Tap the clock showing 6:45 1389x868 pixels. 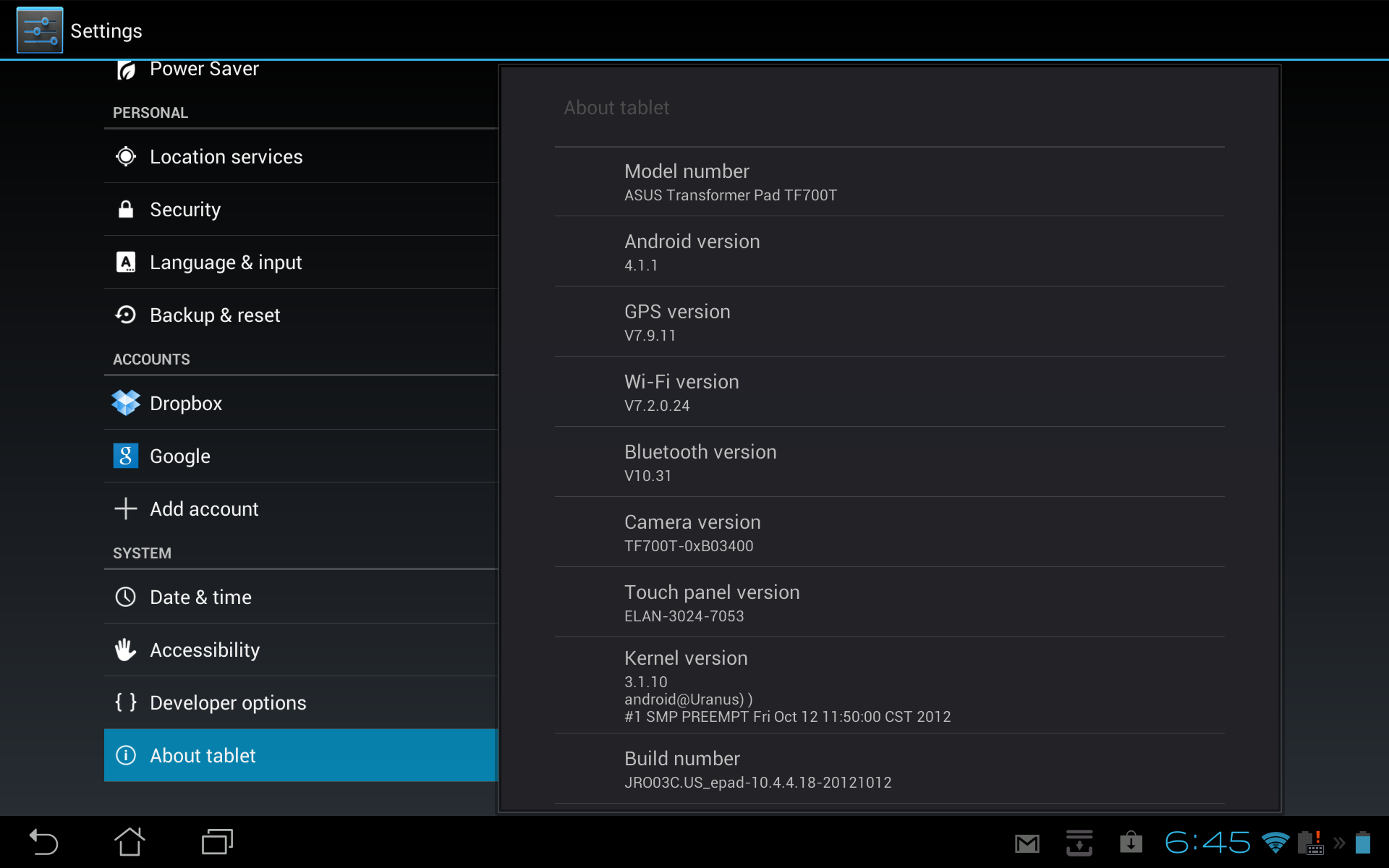pyautogui.click(x=1207, y=843)
